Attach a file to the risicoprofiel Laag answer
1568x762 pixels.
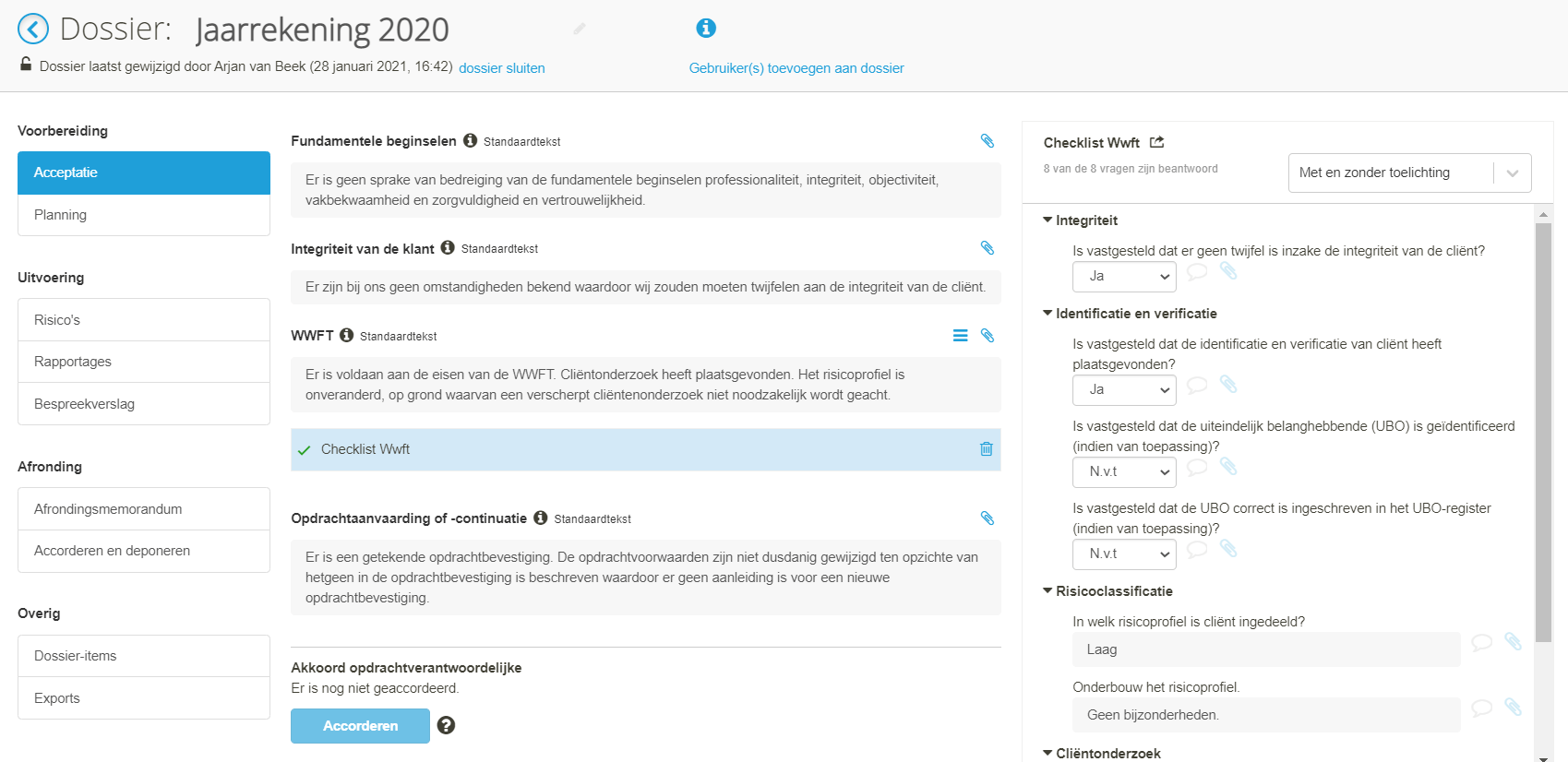(x=1514, y=641)
